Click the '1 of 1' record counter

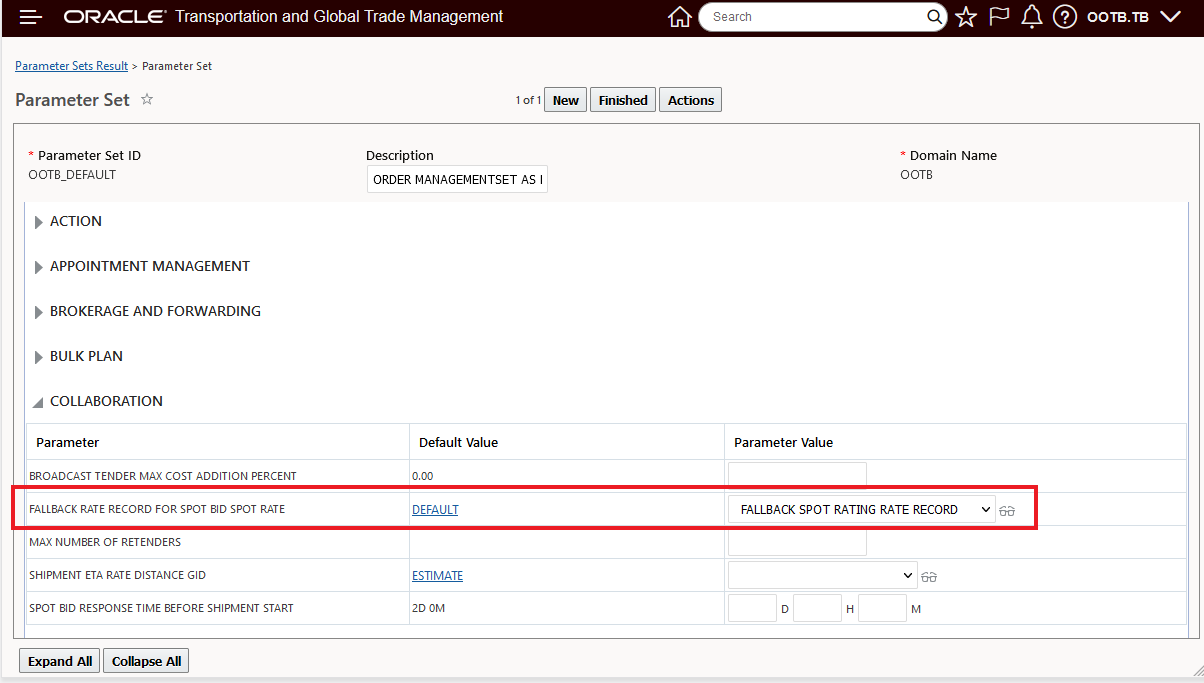coord(528,100)
